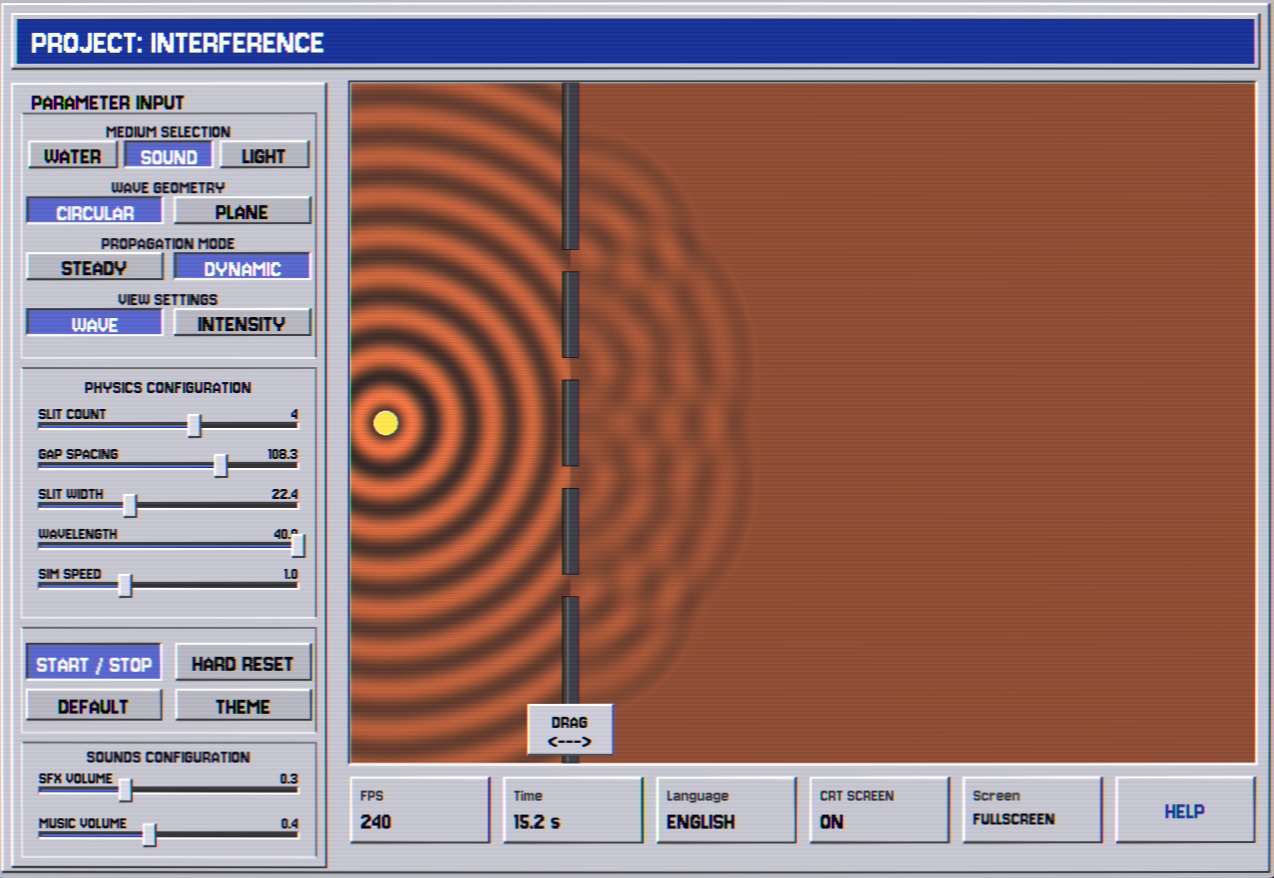Click the START / STOP button
Screen dimensions: 1274x878
coord(94,664)
